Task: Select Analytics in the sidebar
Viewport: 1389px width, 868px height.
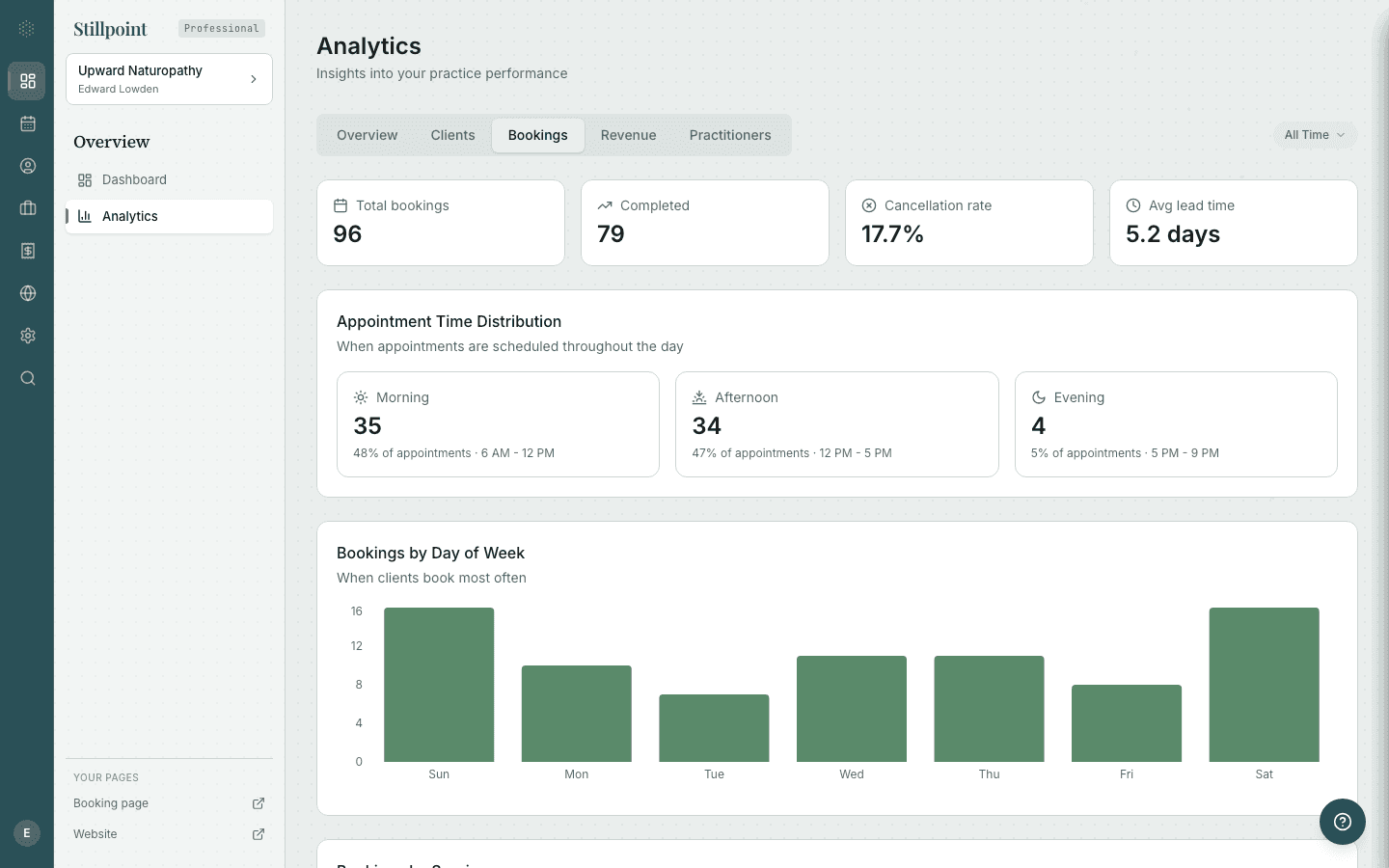Action: tap(169, 217)
